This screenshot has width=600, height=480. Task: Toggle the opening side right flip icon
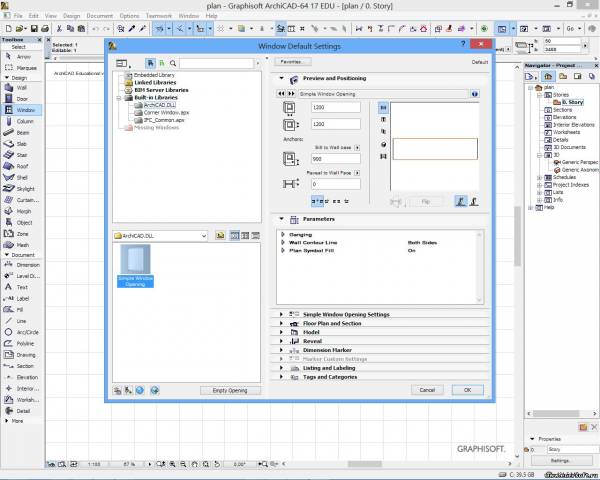pyautogui.click(x=474, y=201)
